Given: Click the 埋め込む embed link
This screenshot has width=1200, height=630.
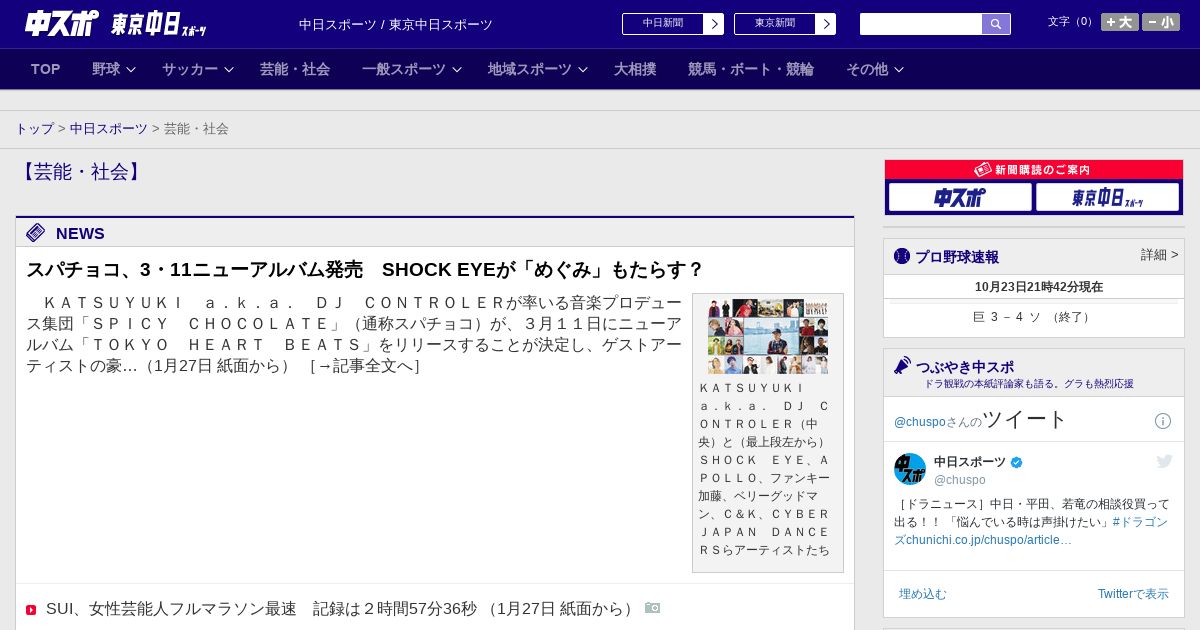Looking at the screenshot, I should [922, 594].
